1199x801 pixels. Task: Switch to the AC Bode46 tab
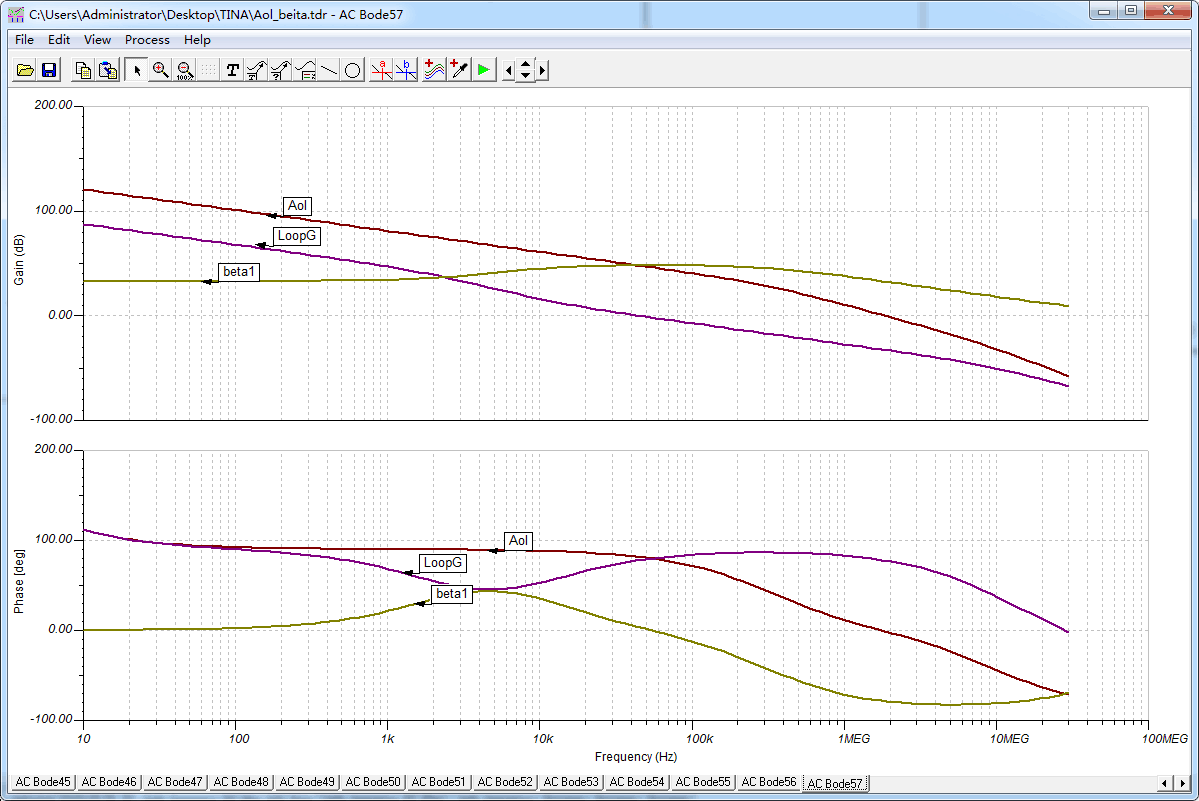[109, 782]
